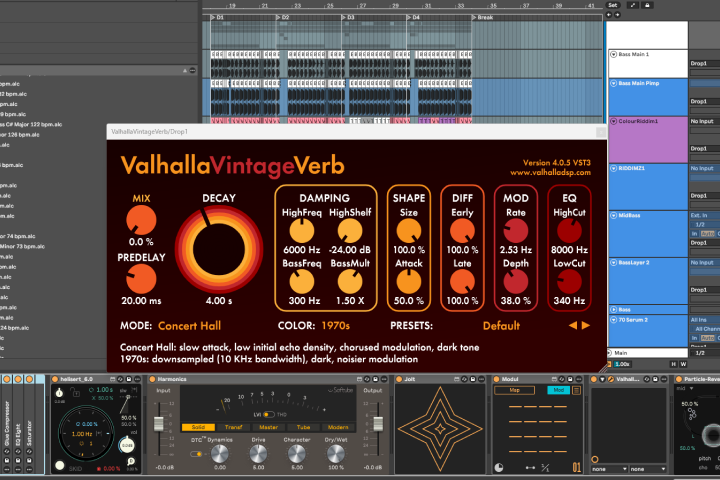
Task: Click the Set locator button
Action: pos(613,5)
